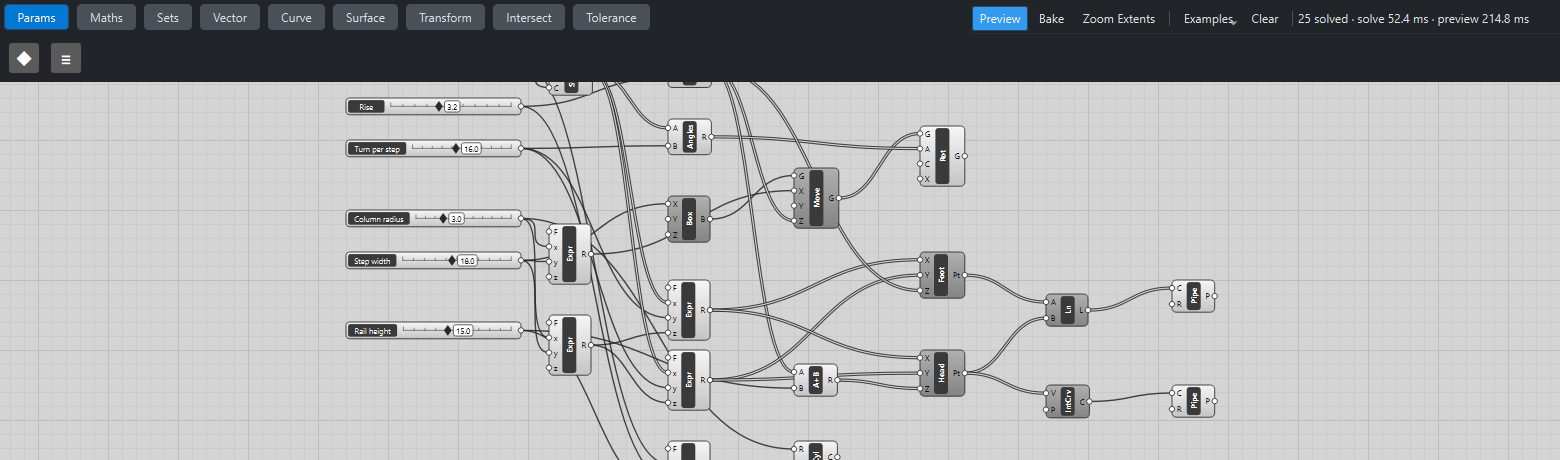
Task: Click the Rail height slider handle
Action: pos(448,330)
